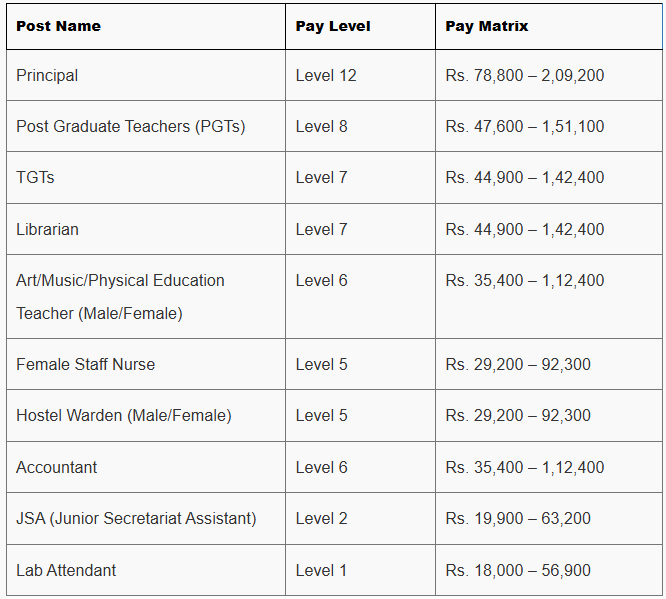Screen dimensions: 666x599
Task: Select the TGTs post name cell
Action: tap(35, 177)
